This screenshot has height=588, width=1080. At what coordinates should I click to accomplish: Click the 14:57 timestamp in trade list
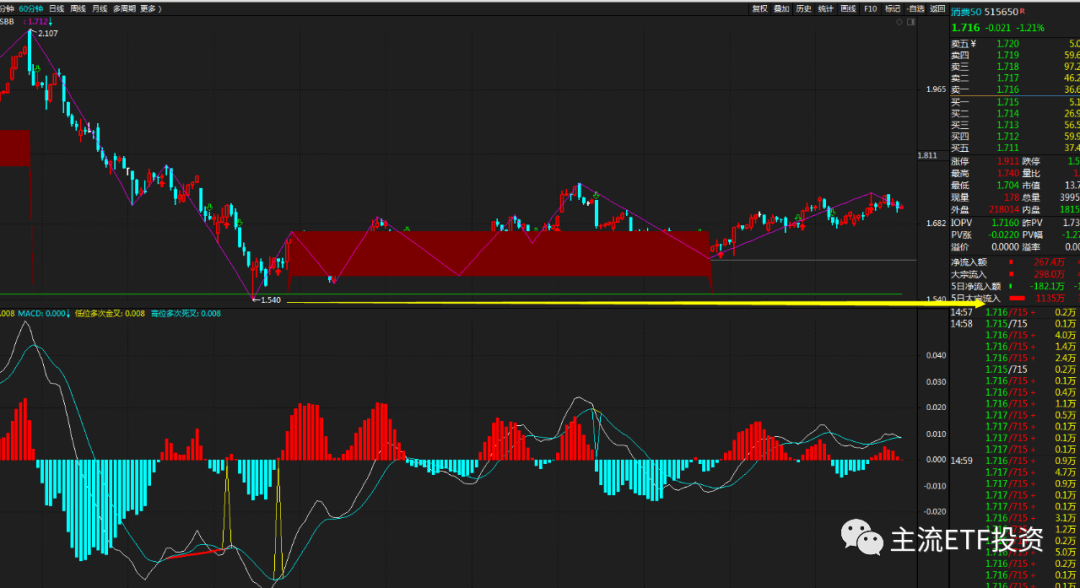coord(962,313)
